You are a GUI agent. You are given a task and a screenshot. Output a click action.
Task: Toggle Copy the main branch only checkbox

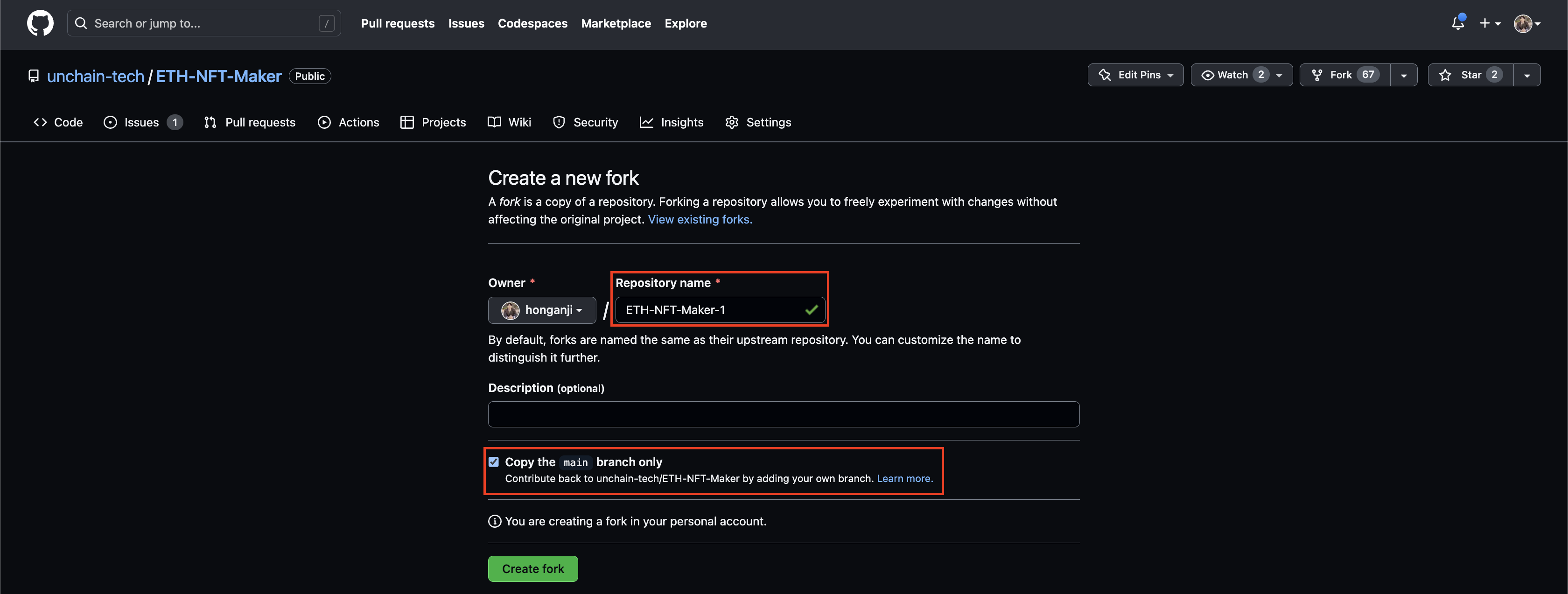[x=494, y=462]
